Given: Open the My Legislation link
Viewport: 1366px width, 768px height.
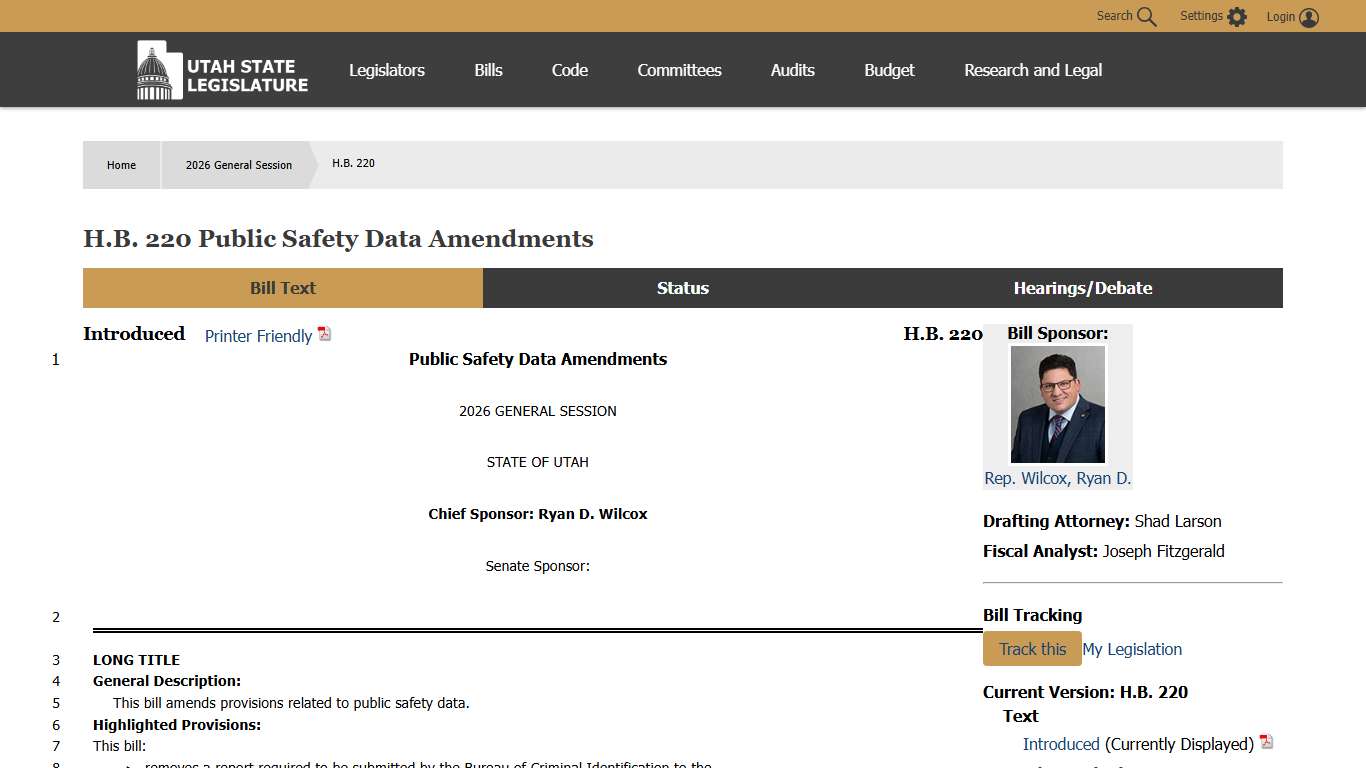Looking at the screenshot, I should [x=1132, y=649].
